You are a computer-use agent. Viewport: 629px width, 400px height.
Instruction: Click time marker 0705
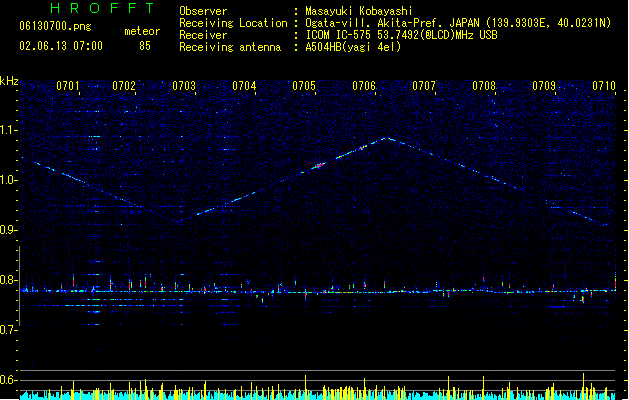click(x=304, y=86)
